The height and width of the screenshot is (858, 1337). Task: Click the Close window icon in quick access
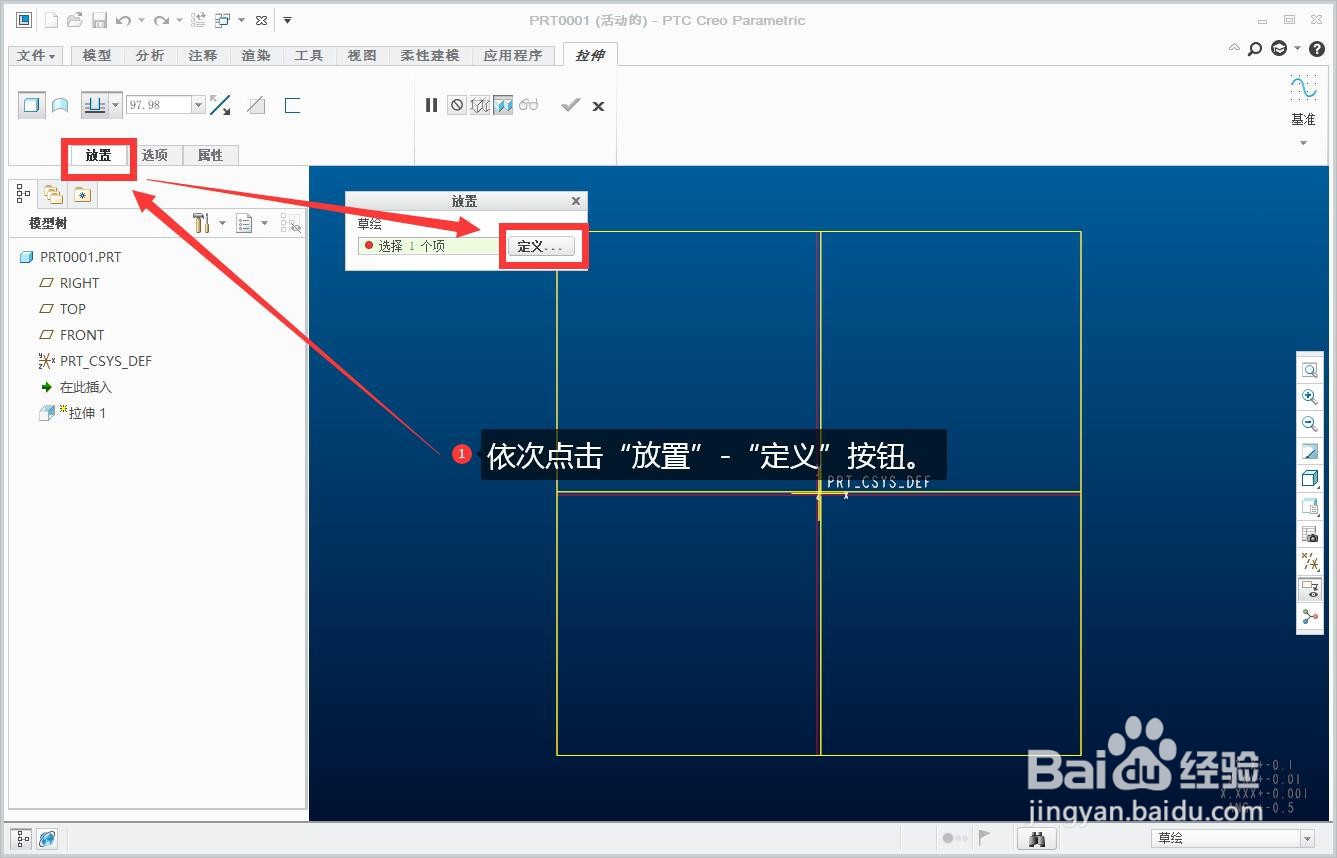262,20
